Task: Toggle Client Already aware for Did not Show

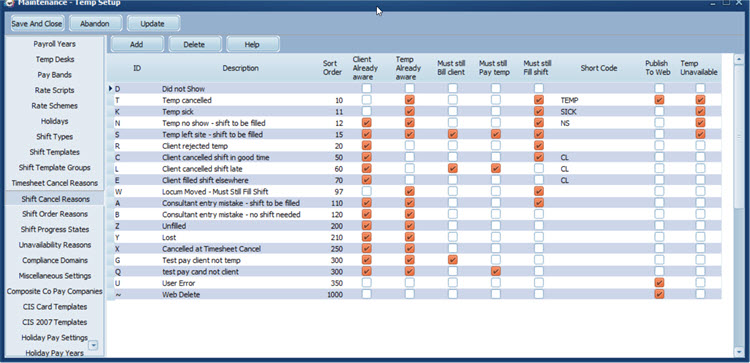Action: pos(366,88)
